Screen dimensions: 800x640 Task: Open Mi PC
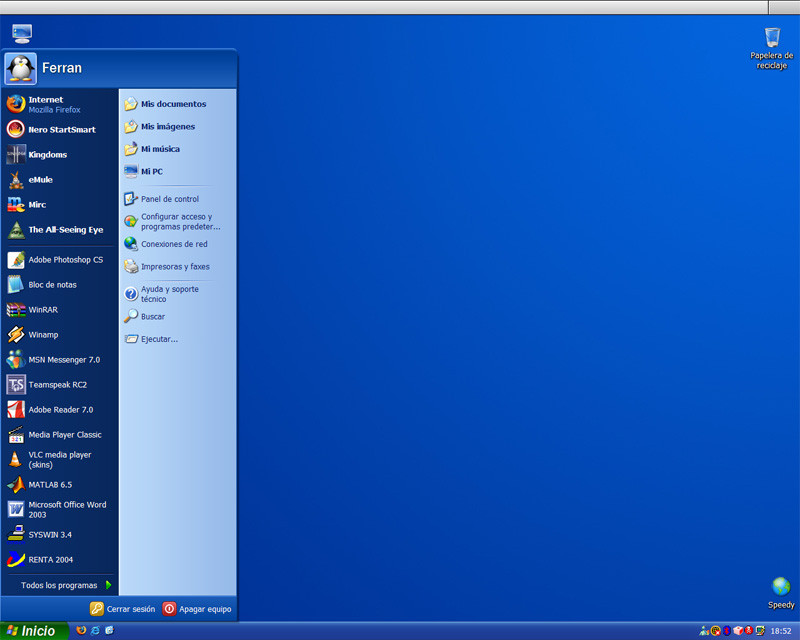[177, 171]
